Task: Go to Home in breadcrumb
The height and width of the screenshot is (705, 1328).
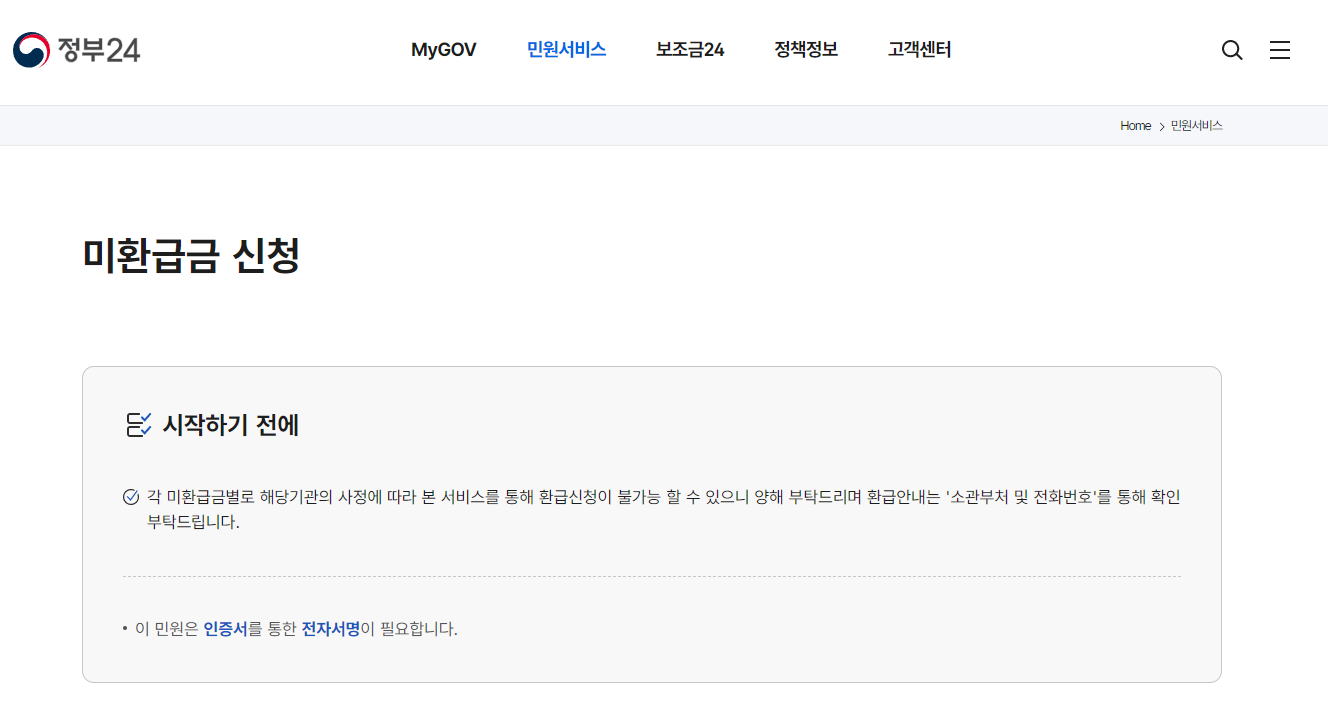Action: (1135, 126)
